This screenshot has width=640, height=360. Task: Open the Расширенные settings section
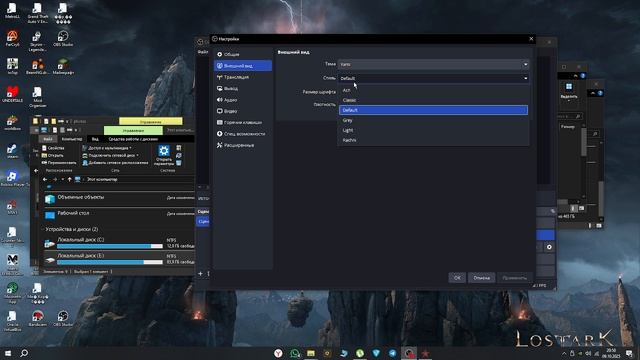tap(243, 145)
